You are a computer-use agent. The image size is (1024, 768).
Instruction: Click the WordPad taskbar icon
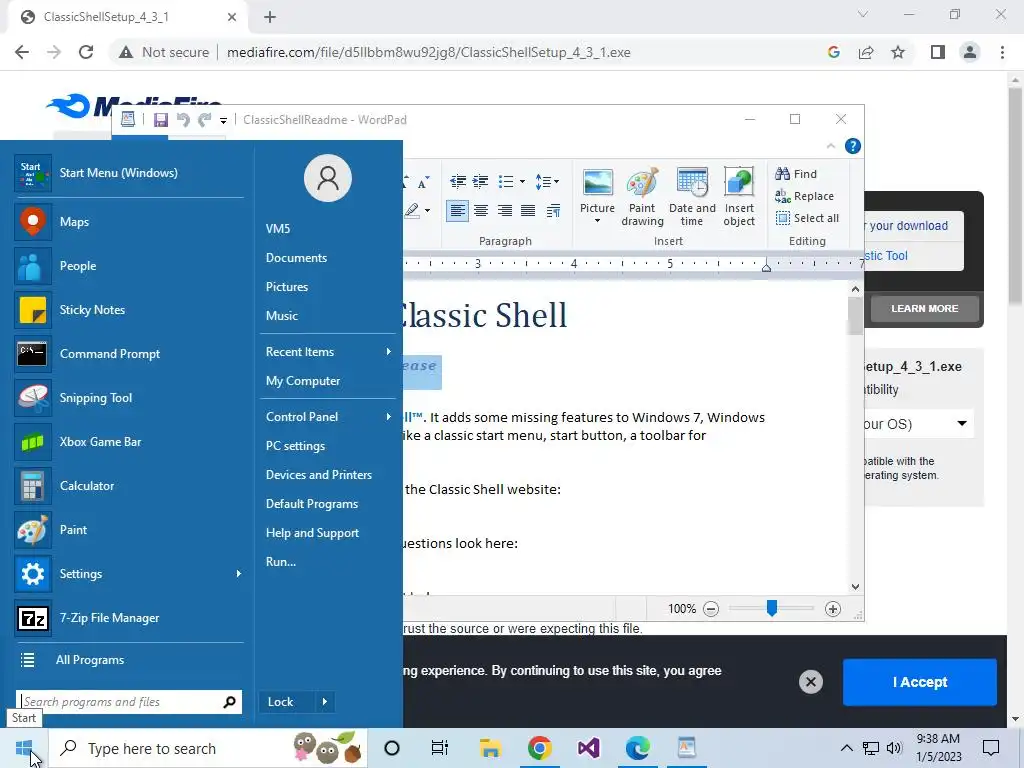(686, 748)
